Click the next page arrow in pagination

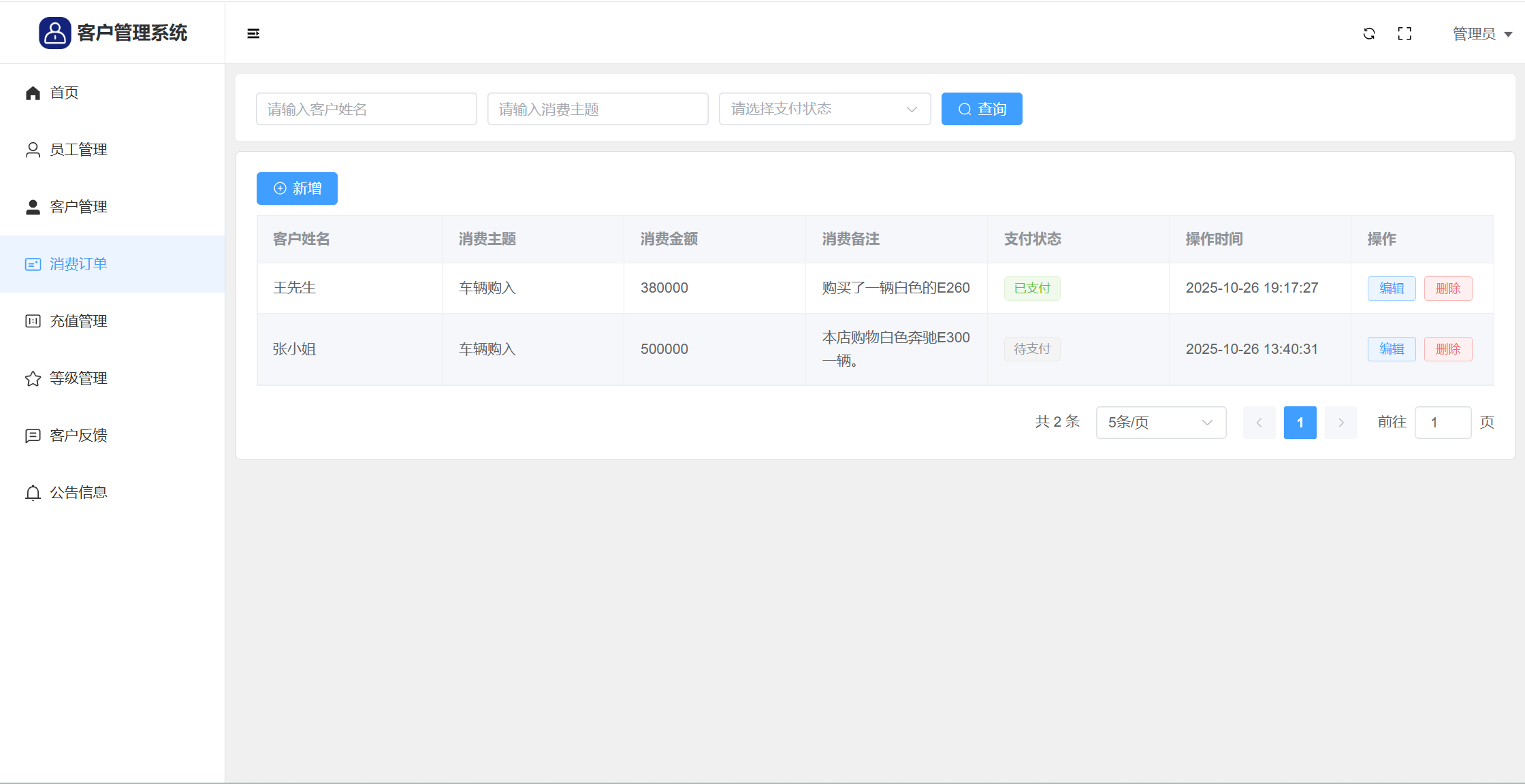1341,423
